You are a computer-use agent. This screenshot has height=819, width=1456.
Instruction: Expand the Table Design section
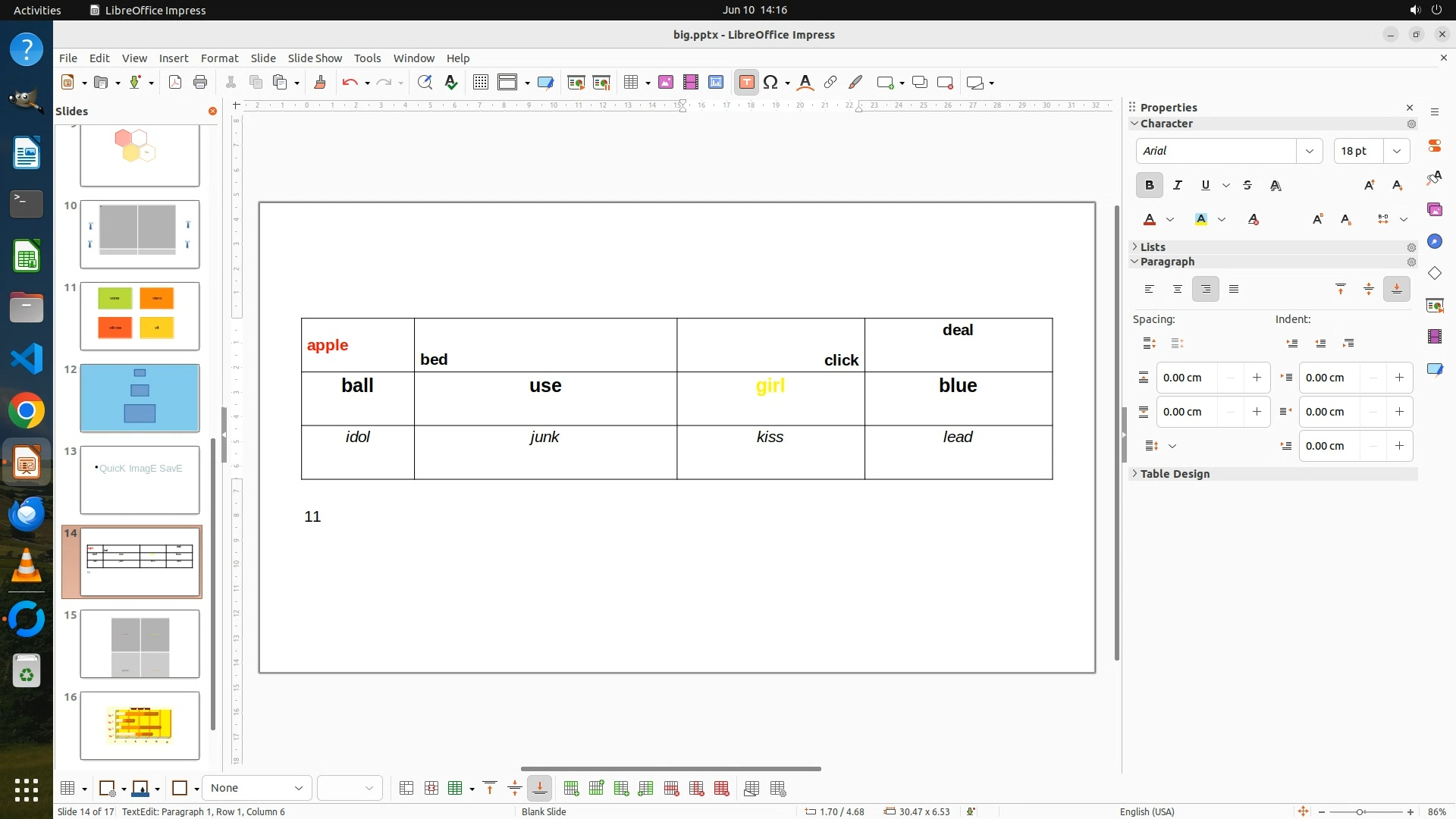(1174, 474)
